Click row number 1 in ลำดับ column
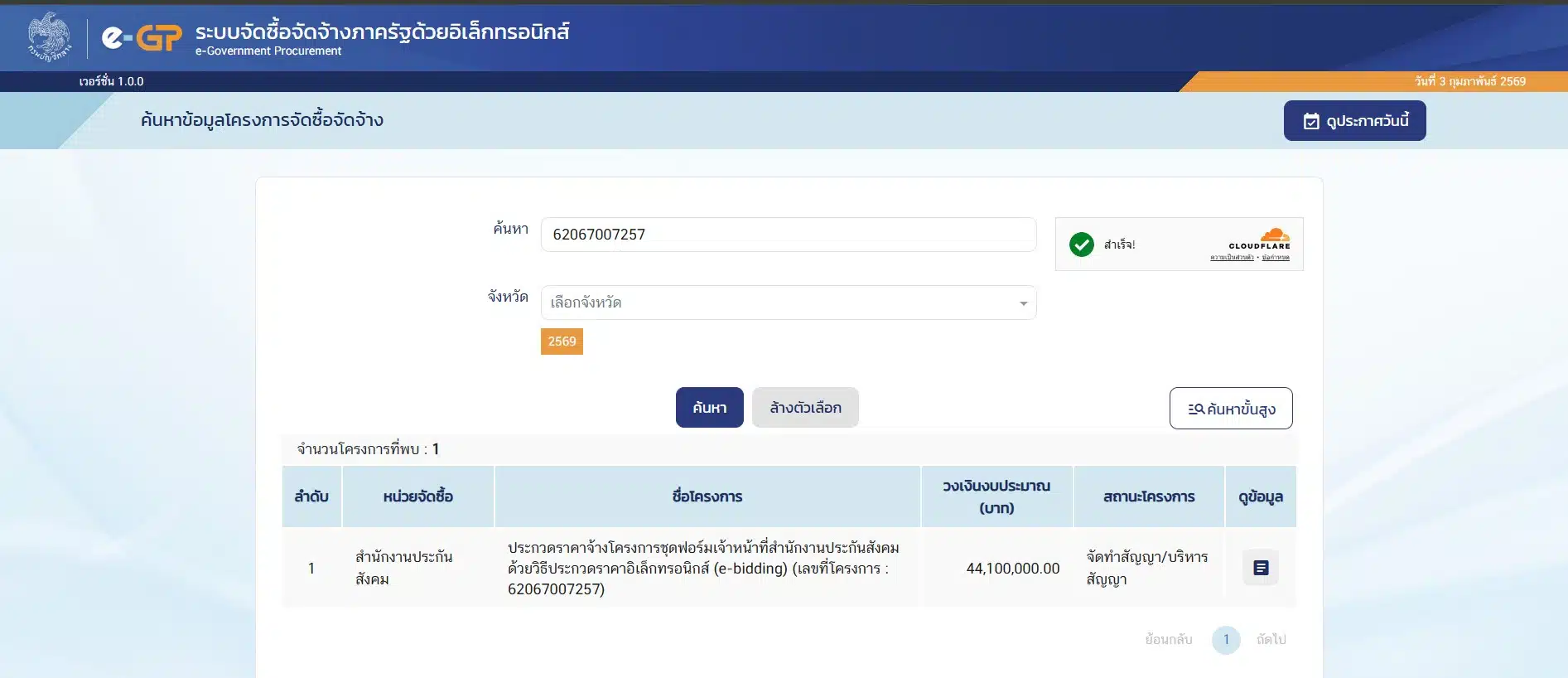Viewport: 1568px width, 678px height. click(311, 569)
